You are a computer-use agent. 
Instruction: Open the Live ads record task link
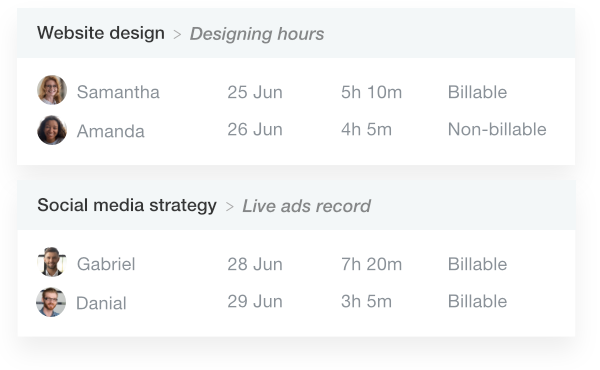click(307, 206)
